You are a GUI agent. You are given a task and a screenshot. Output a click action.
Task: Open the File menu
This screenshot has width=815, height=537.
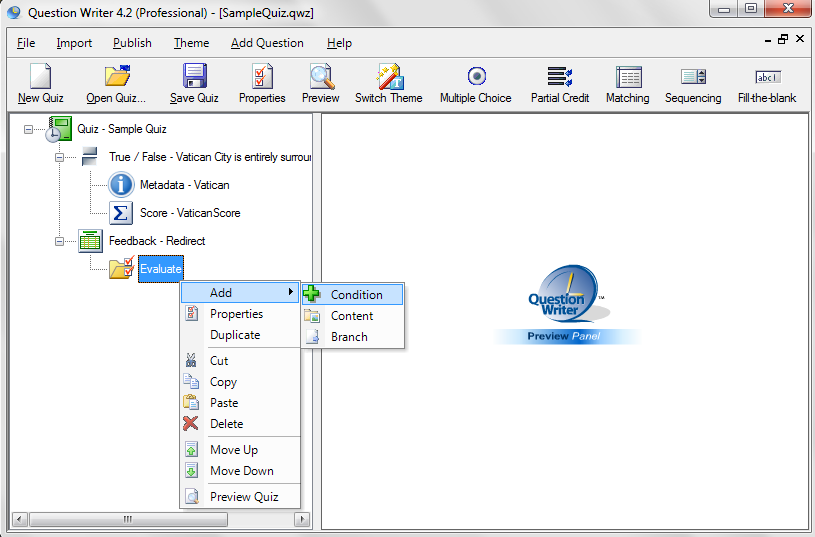point(26,43)
